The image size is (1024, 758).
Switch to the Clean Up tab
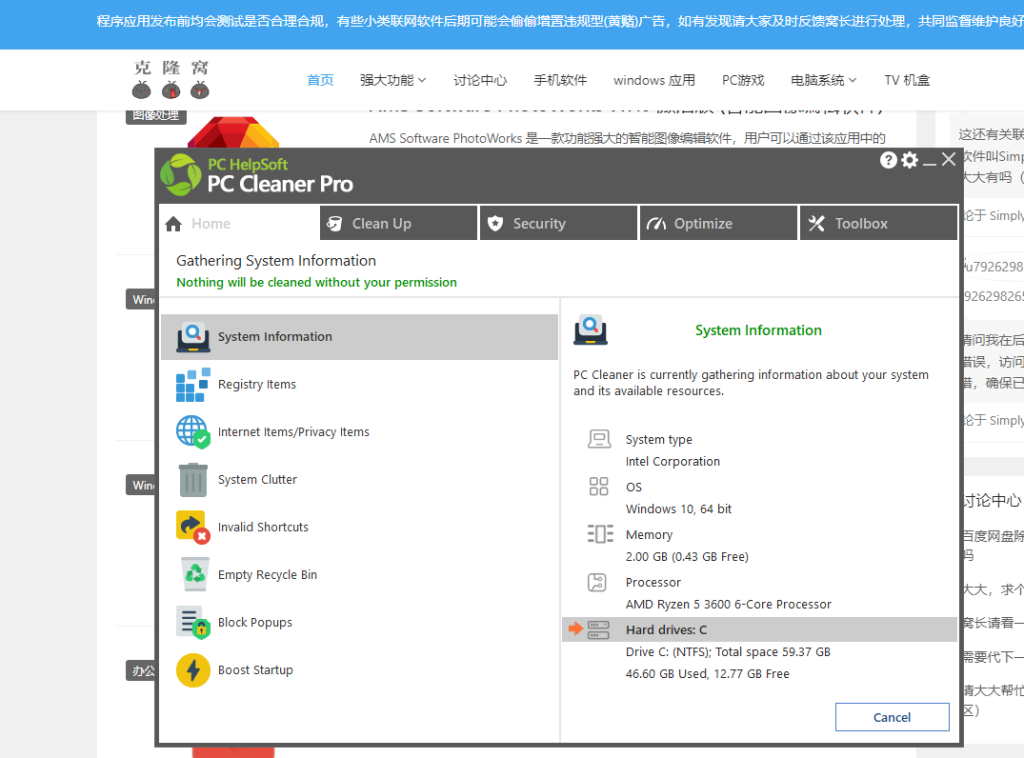(x=398, y=223)
